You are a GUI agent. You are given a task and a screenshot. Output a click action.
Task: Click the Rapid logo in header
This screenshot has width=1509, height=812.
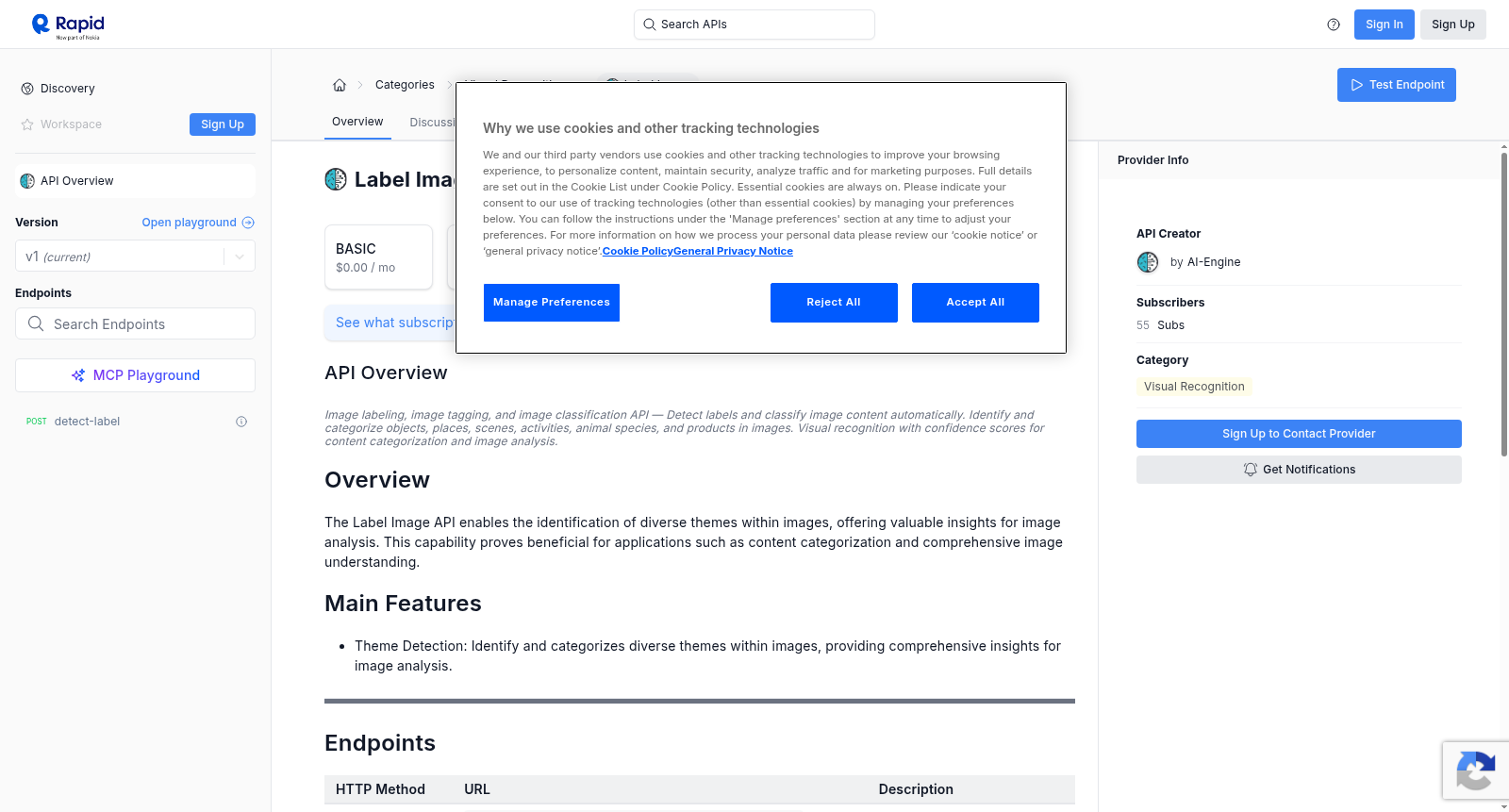click(x=68, y=25)
